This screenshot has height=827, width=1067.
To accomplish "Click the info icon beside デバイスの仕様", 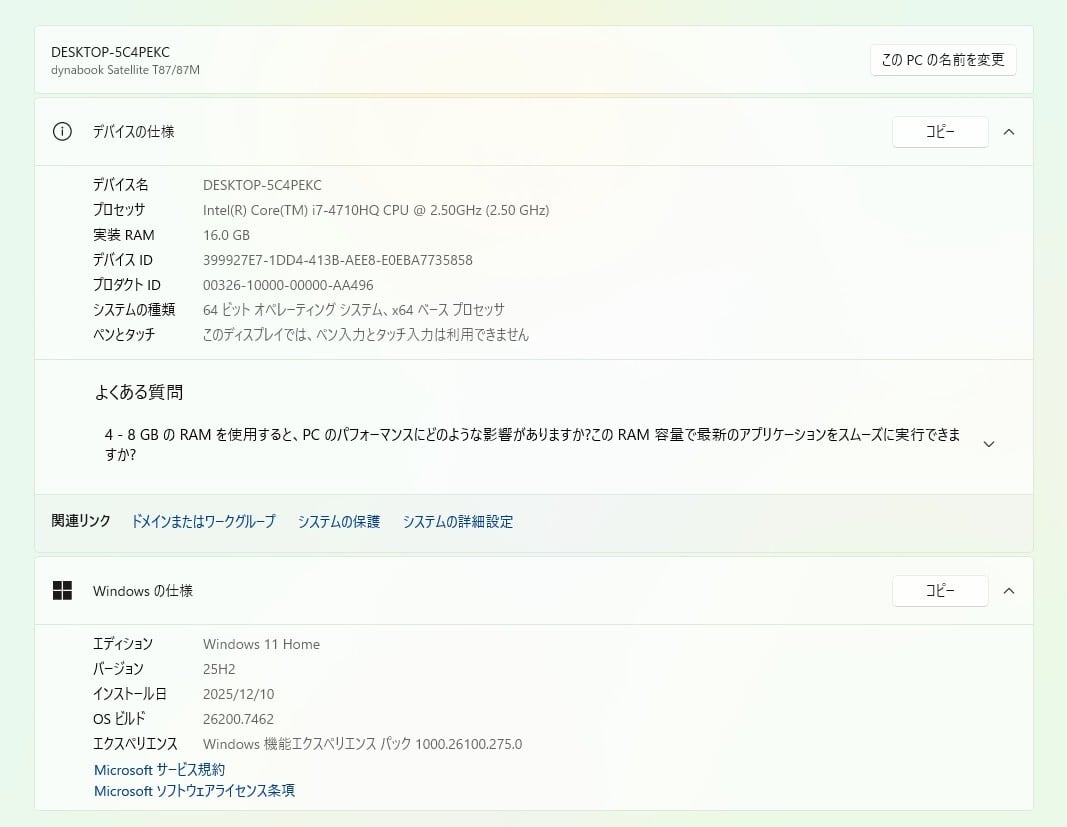I will (x=62, y=131).
